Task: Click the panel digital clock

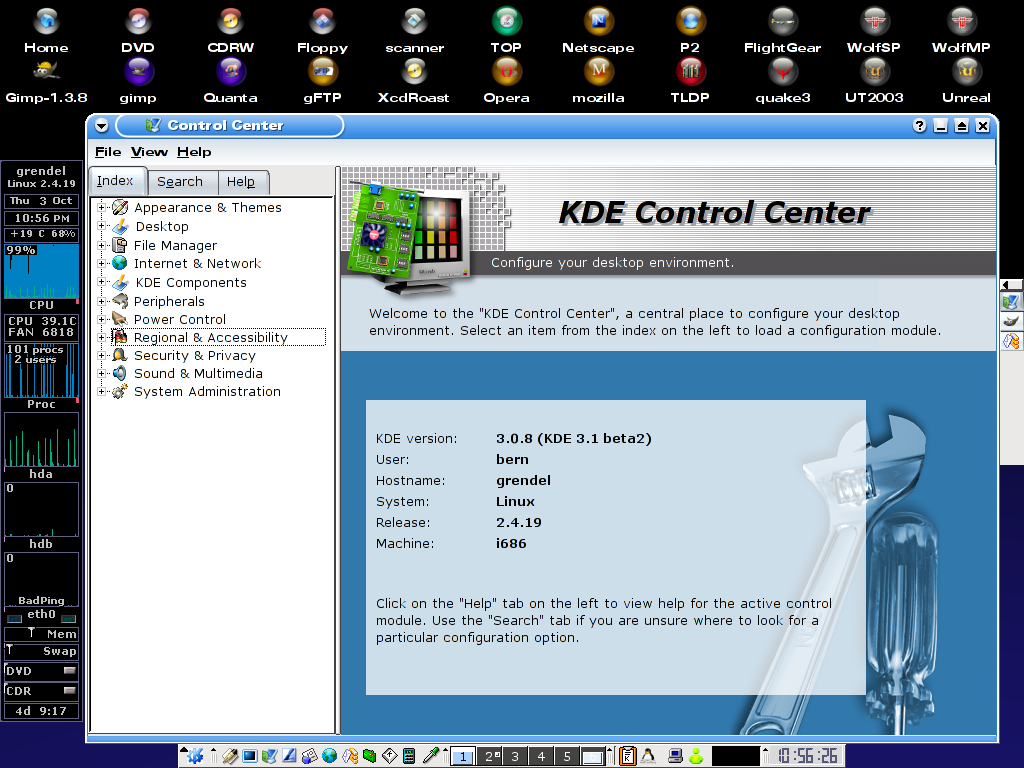Action: (807, 756)
